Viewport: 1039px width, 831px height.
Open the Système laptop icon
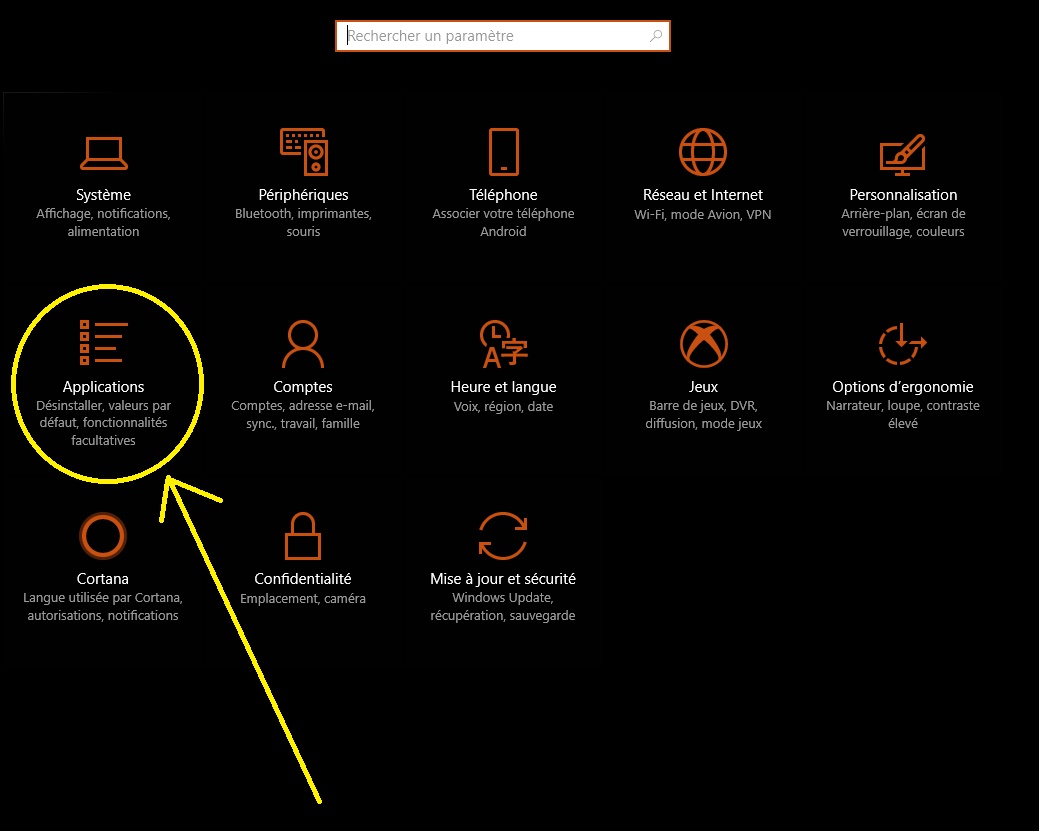tap(103, 153)
